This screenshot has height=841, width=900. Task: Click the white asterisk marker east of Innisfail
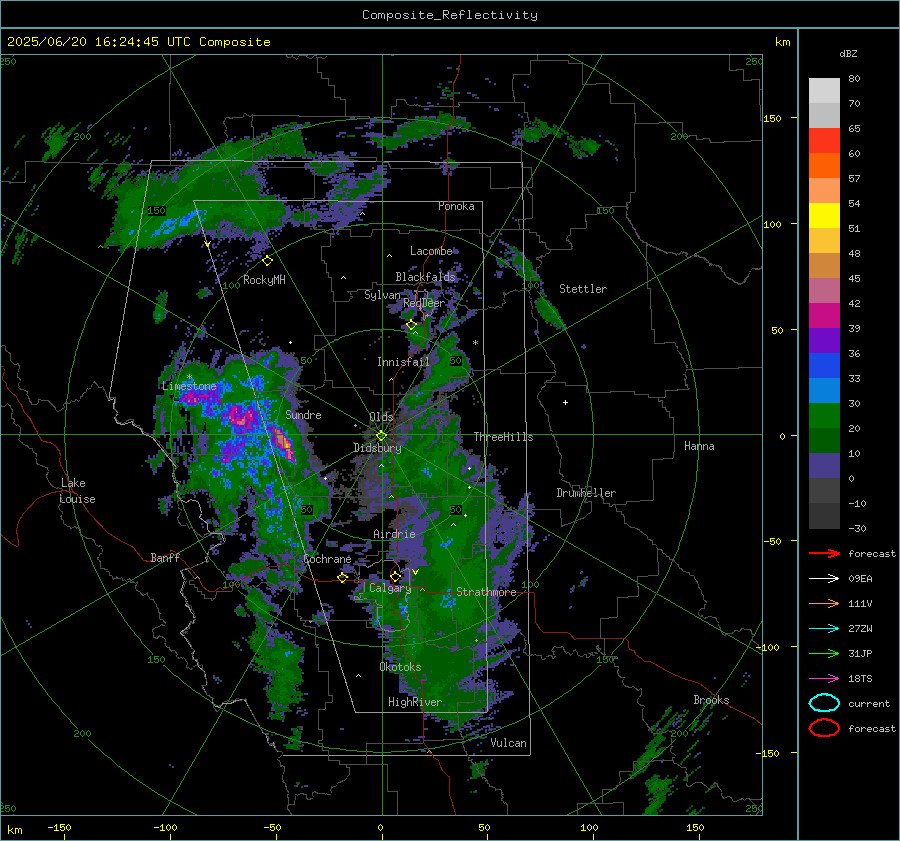475,343
